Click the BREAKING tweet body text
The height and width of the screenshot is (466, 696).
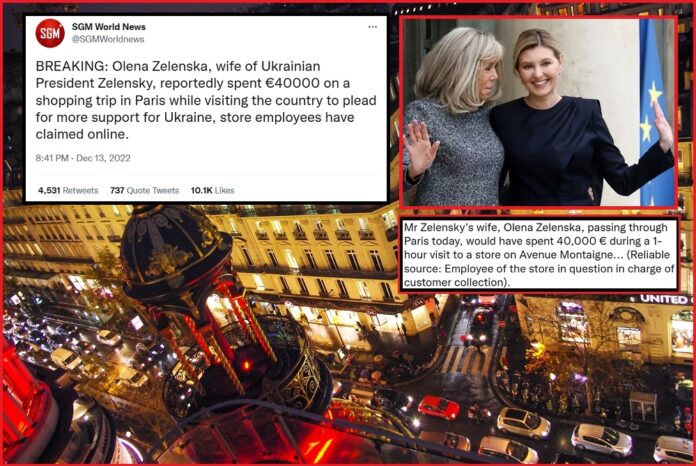click(206, 100)
